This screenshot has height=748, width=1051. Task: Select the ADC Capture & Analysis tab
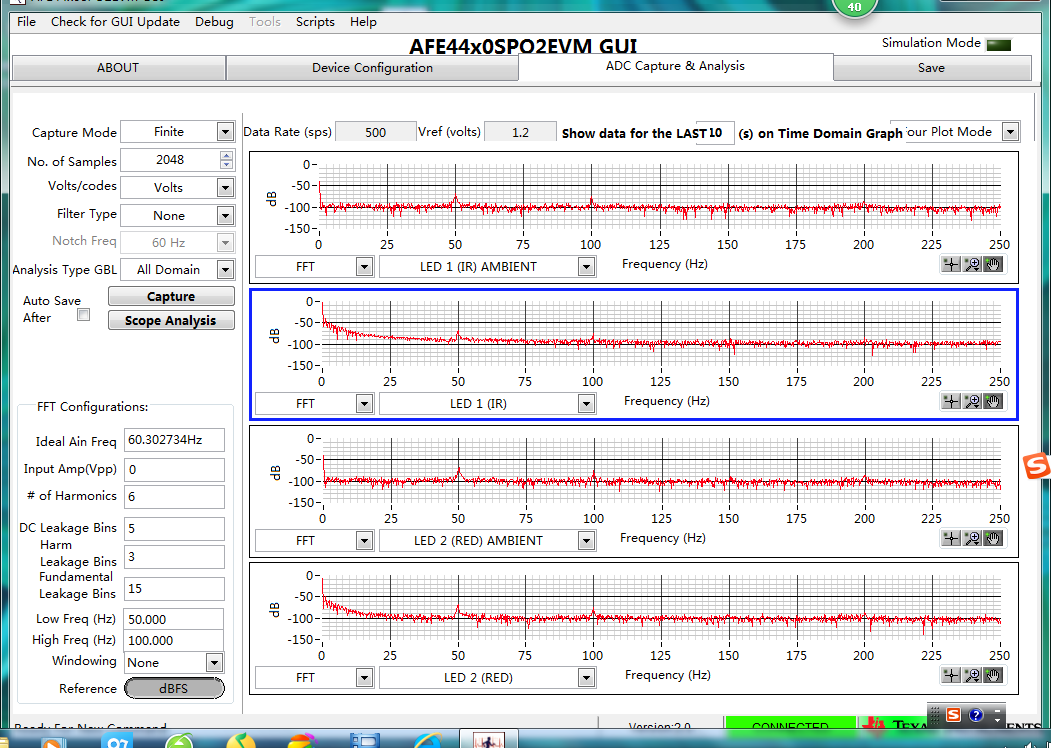pyautogui.click(x=675, y=66)
